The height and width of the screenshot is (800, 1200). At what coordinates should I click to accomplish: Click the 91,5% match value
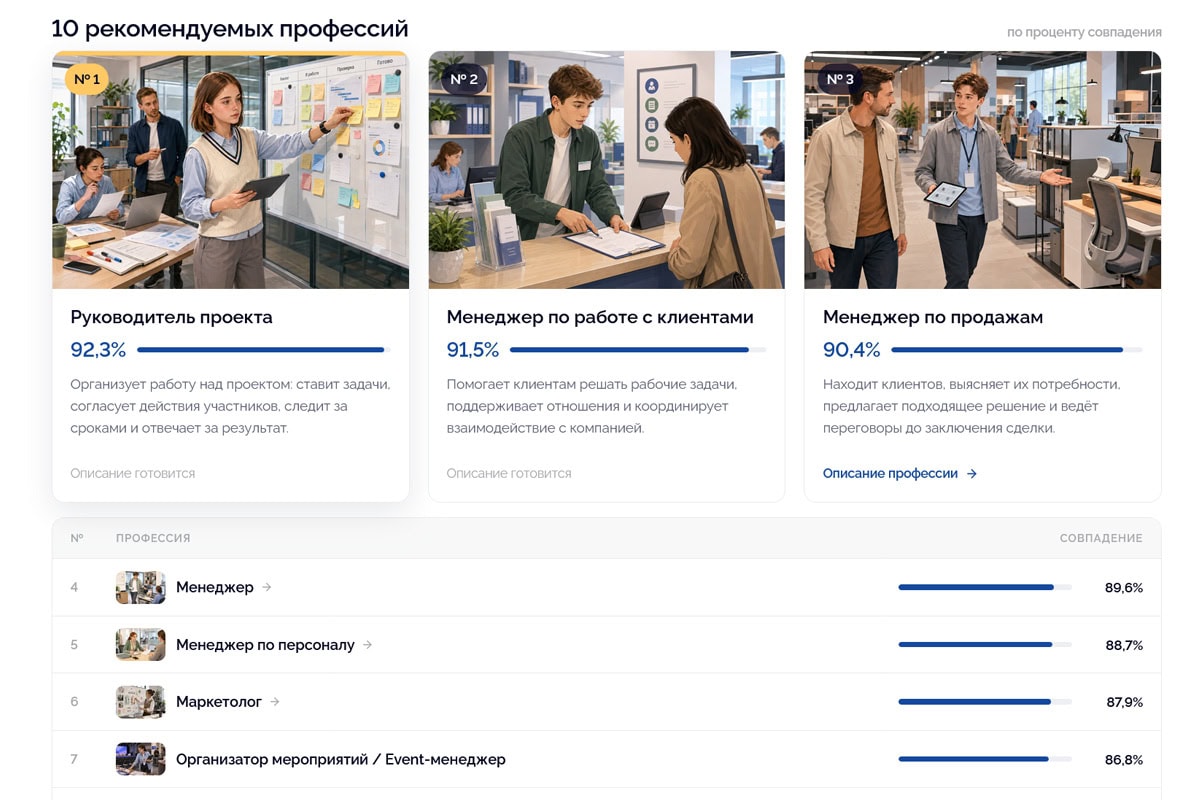click(473, 350)
